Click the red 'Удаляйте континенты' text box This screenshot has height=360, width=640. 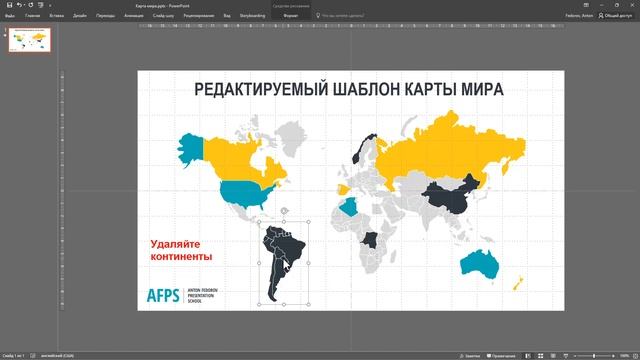tap(181, 250)
